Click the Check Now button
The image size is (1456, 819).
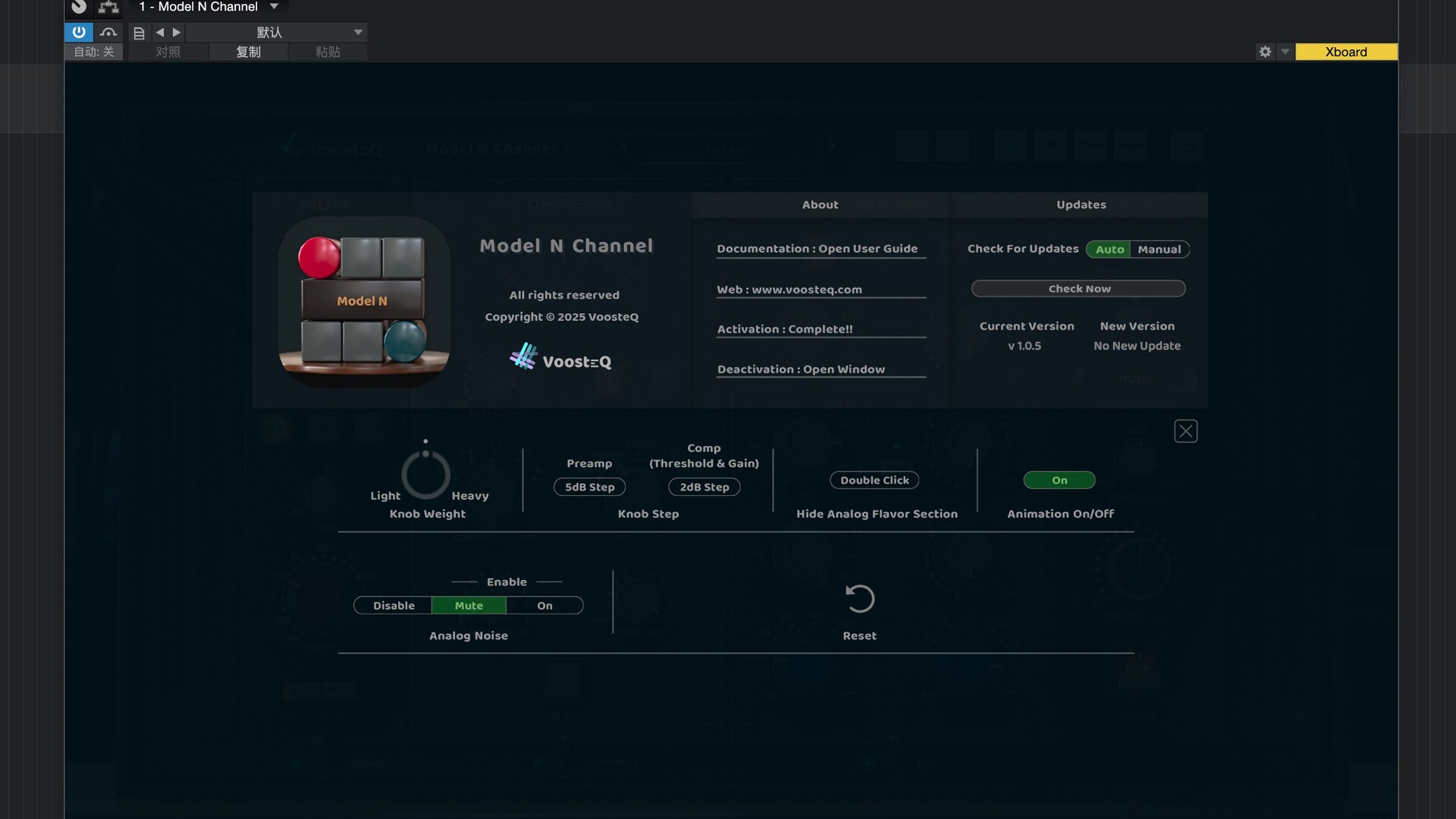[1078, 289]
